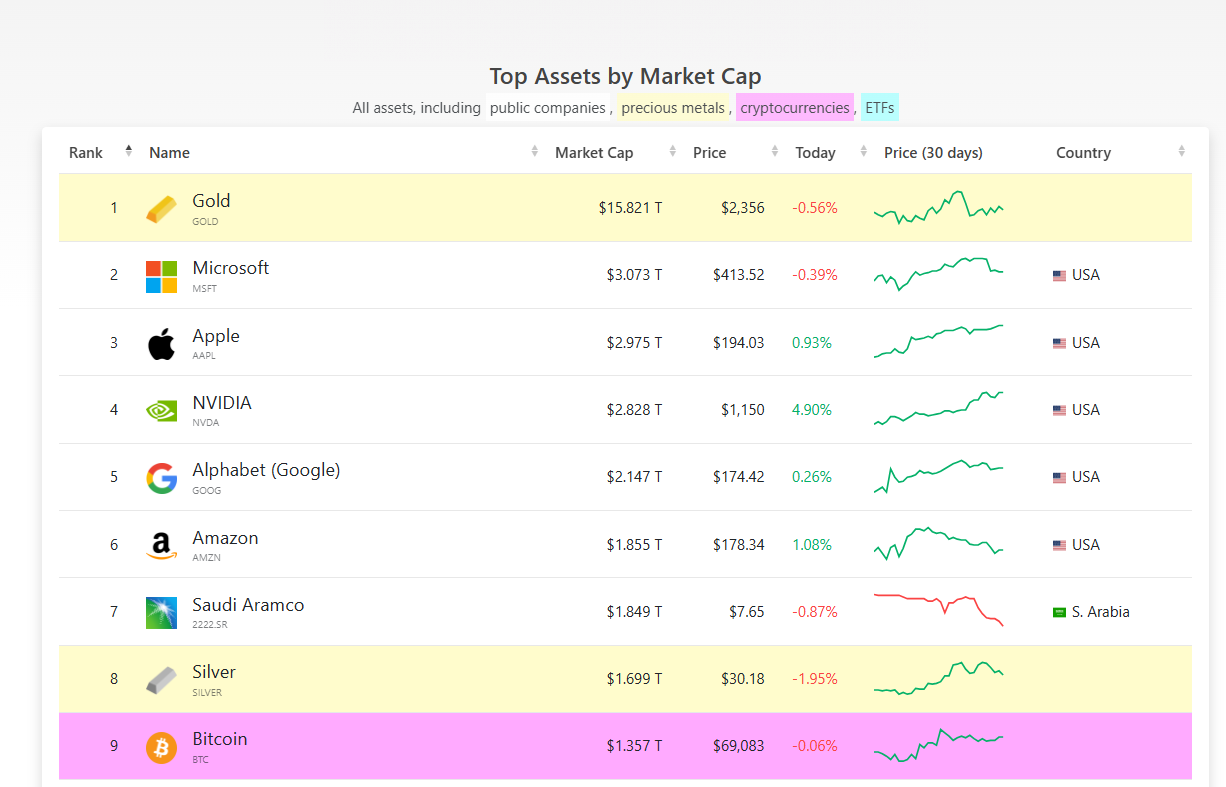Filter by cryptocurrencies tag
The height and width of the screenshot is (787, 1226).
point(795,108)
